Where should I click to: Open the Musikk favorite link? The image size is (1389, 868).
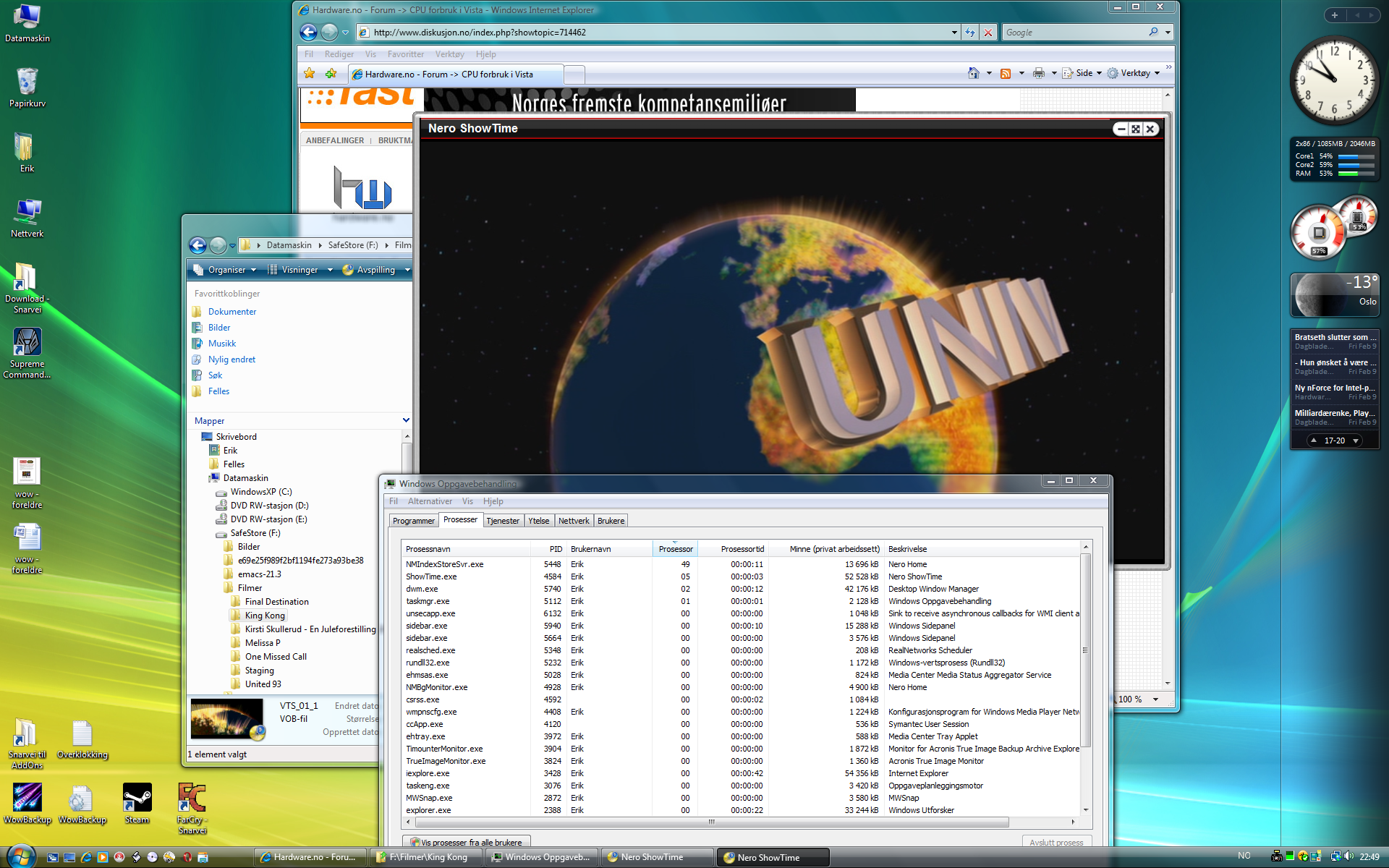tap(222, 344)
